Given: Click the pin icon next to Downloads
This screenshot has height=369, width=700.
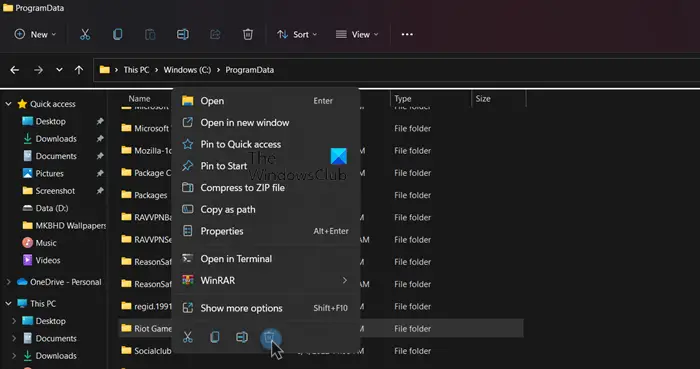Looking at the screenshot, I should click(x=100, y=139).
